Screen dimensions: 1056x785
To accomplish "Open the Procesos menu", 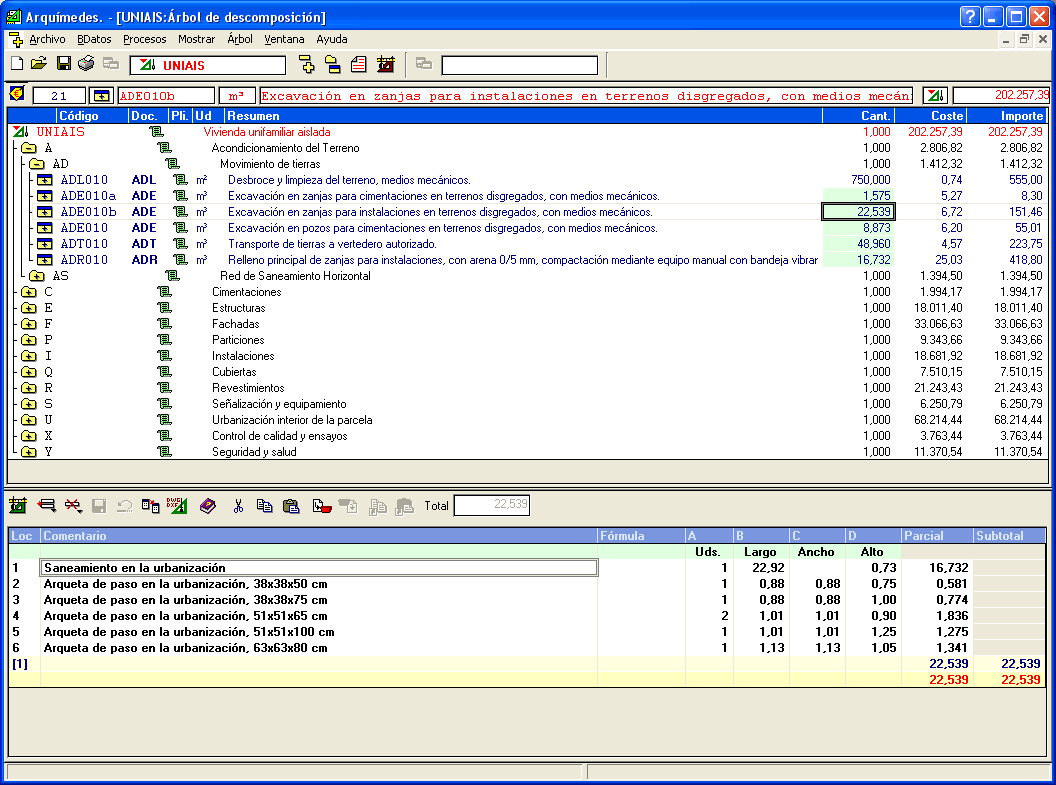I will click(x=144, y=39).
